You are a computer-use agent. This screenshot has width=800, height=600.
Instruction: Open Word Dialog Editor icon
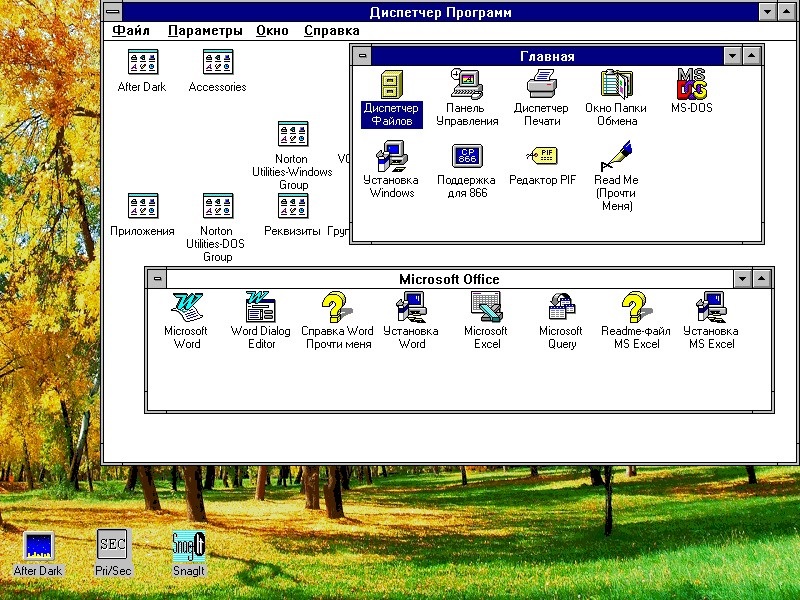[260, 307]
